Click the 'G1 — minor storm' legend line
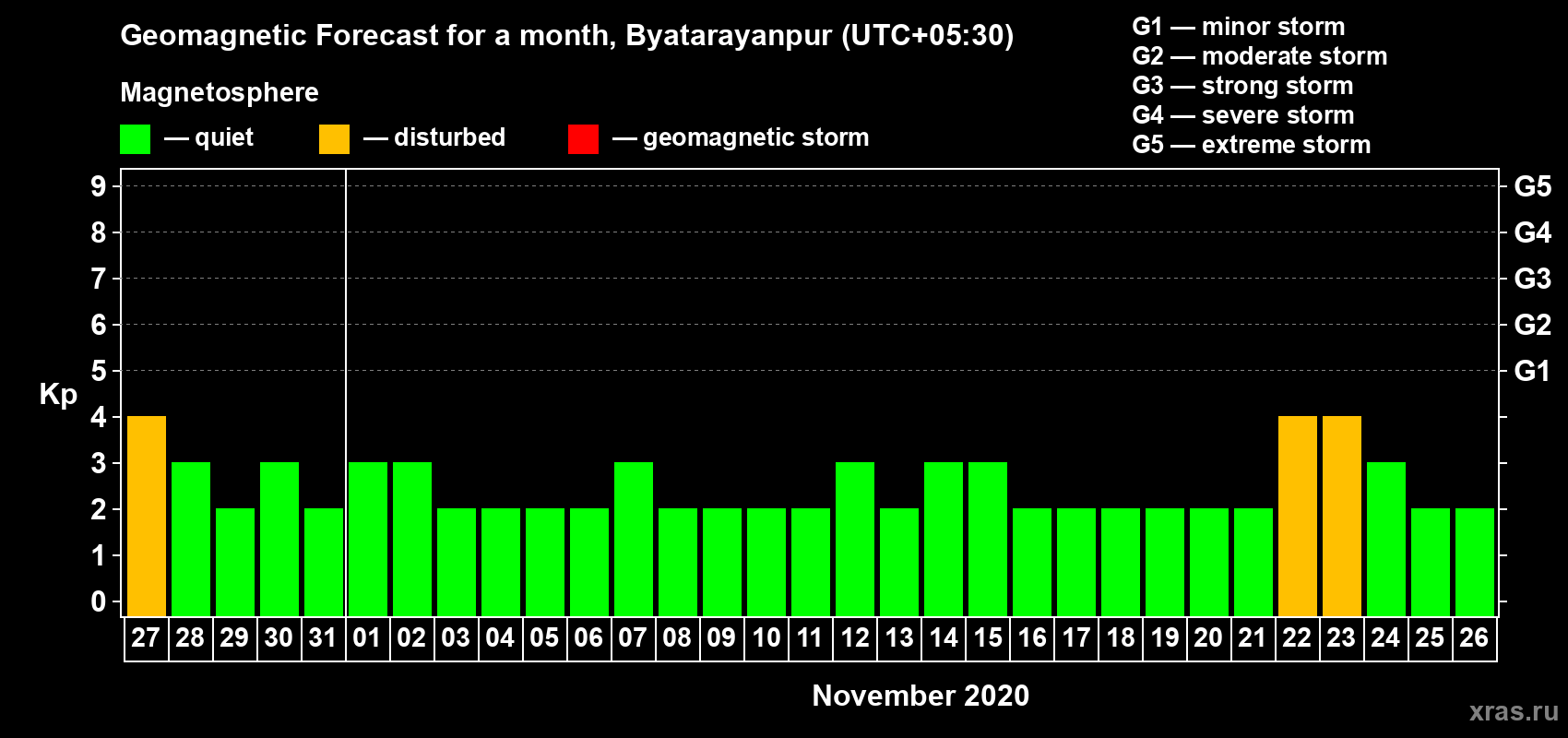 click(x=1239, y=27)
